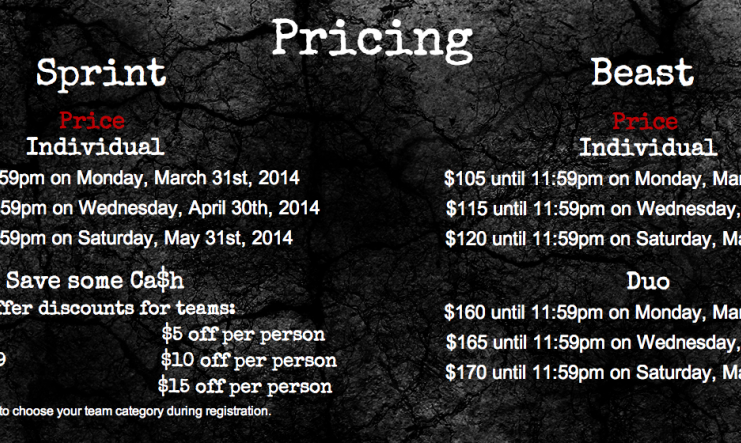The width and height of the screenshot is (741, 443).
Task: Select the Beast column heading
Action: (x=643, y=72)
